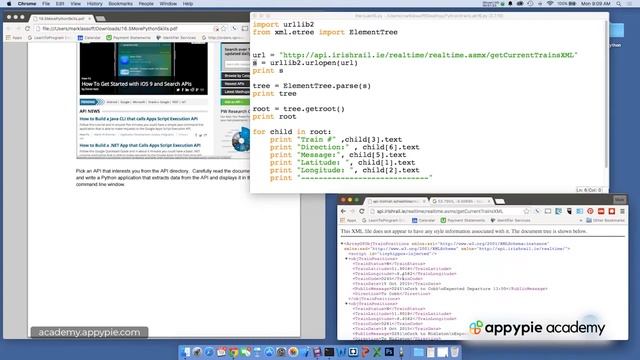
Task: Click line 'tree = ElementTree.parse(s)' in code editor
Action: (311, 86)
